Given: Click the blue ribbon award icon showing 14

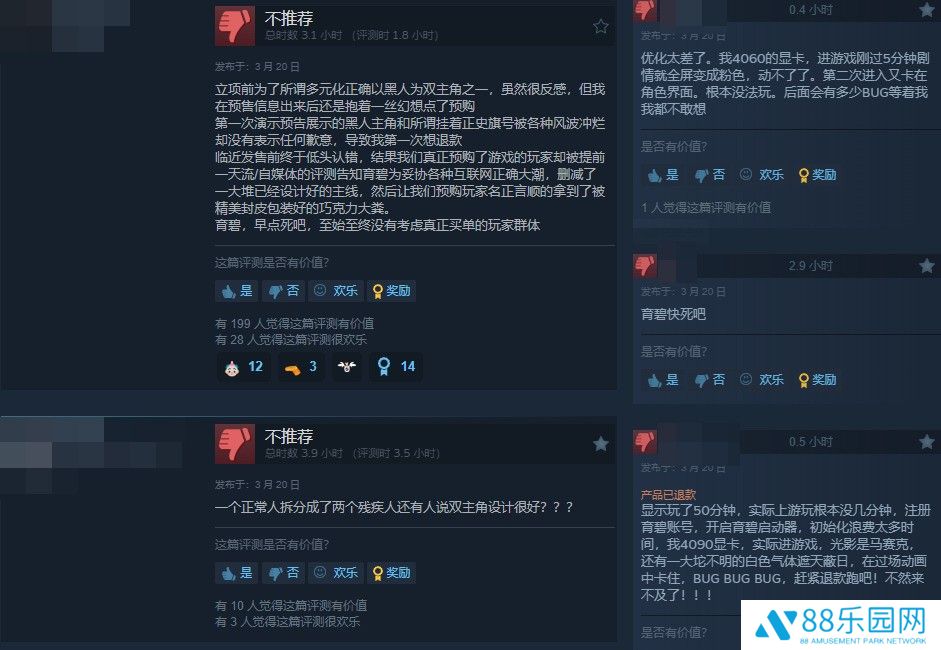Looking at the screenshot, I should click(x=395, y=367).
